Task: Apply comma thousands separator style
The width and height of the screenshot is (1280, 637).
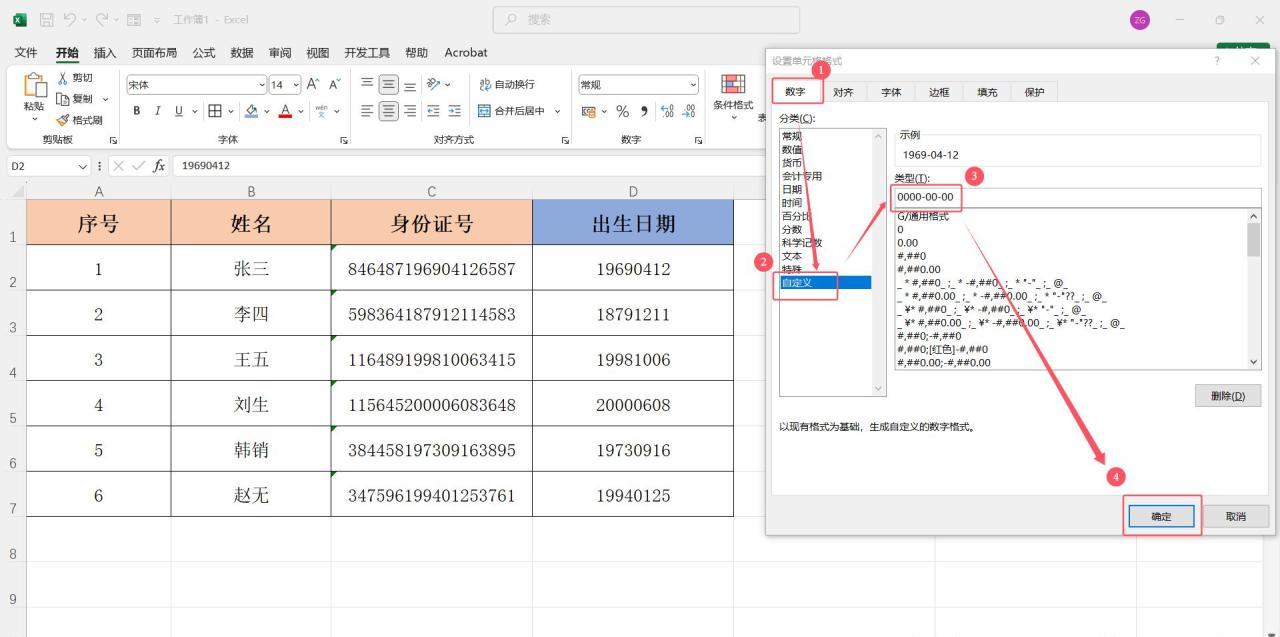Action: tap(643, 111)
